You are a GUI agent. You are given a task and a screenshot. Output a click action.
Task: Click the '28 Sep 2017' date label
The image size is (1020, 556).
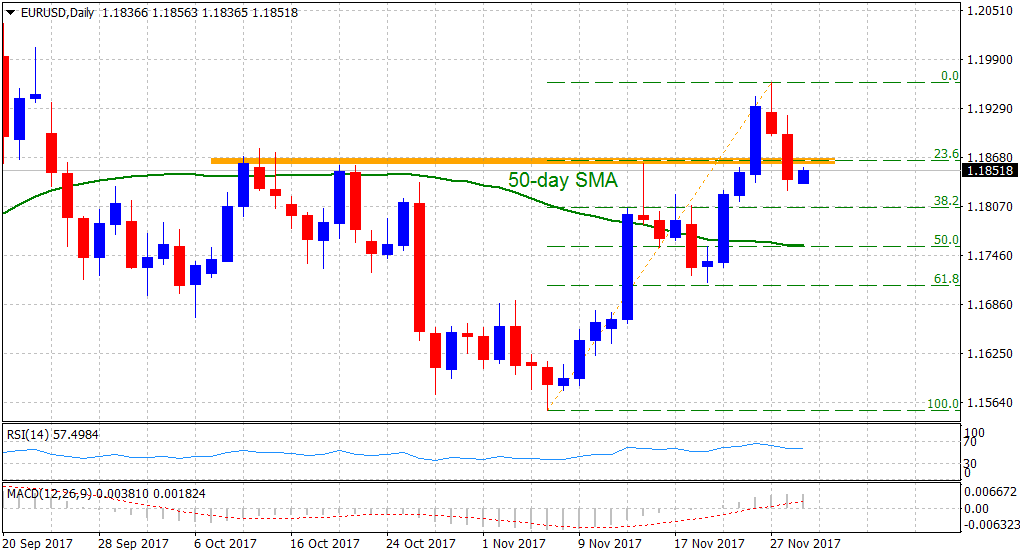pos(133,543)
